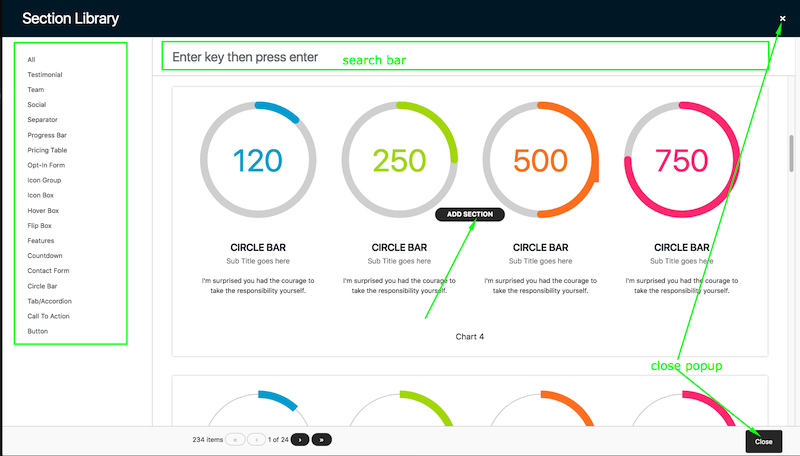This screenshot has width=800, height=456.
Task: Click the Section Library title
Action: [70, 18]
